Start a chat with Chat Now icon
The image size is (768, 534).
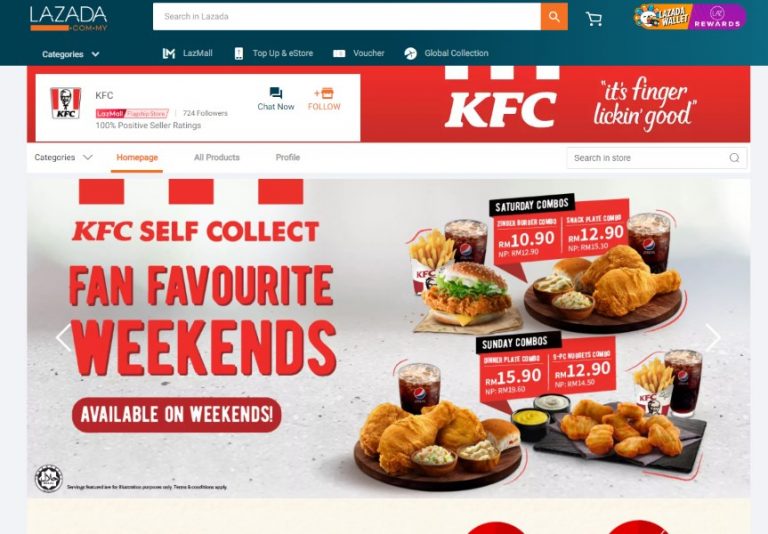click(x=276, y=93)
